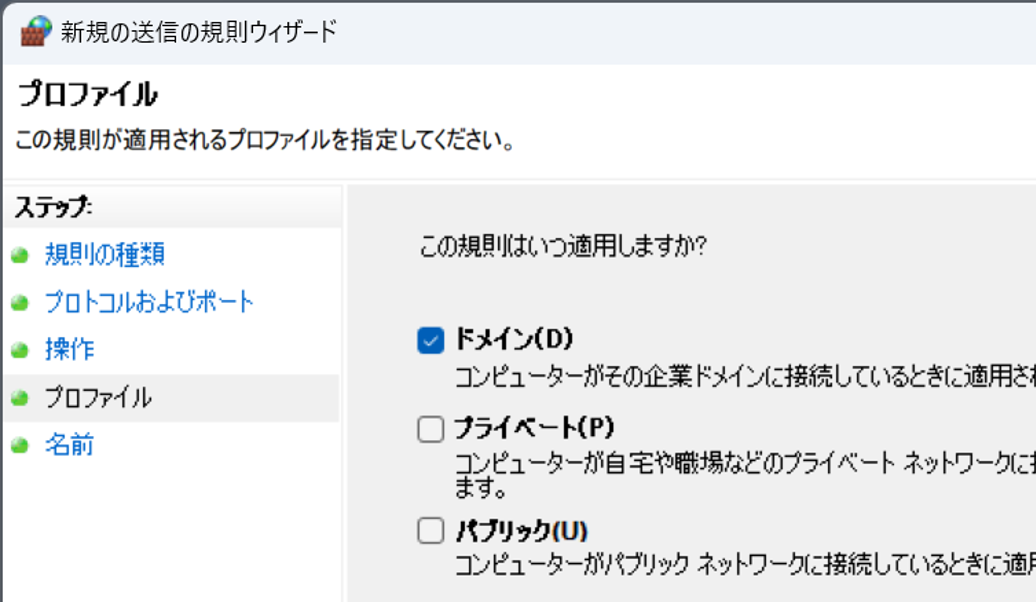Screen dimensions: 1036x602
Task: Navigate to the 名前 step
Action: pyautogui.click(x=70, y=445)
